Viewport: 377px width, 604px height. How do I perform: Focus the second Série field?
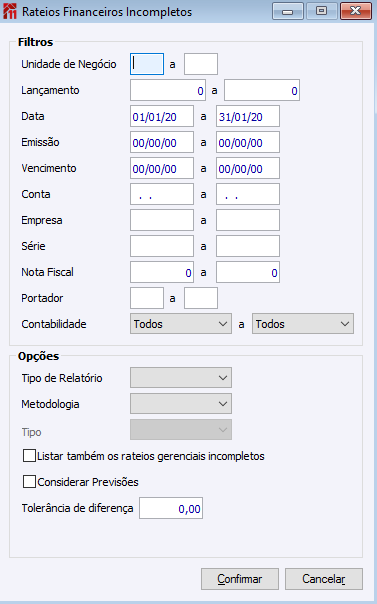pyautogui.click(x=248, y=246)
